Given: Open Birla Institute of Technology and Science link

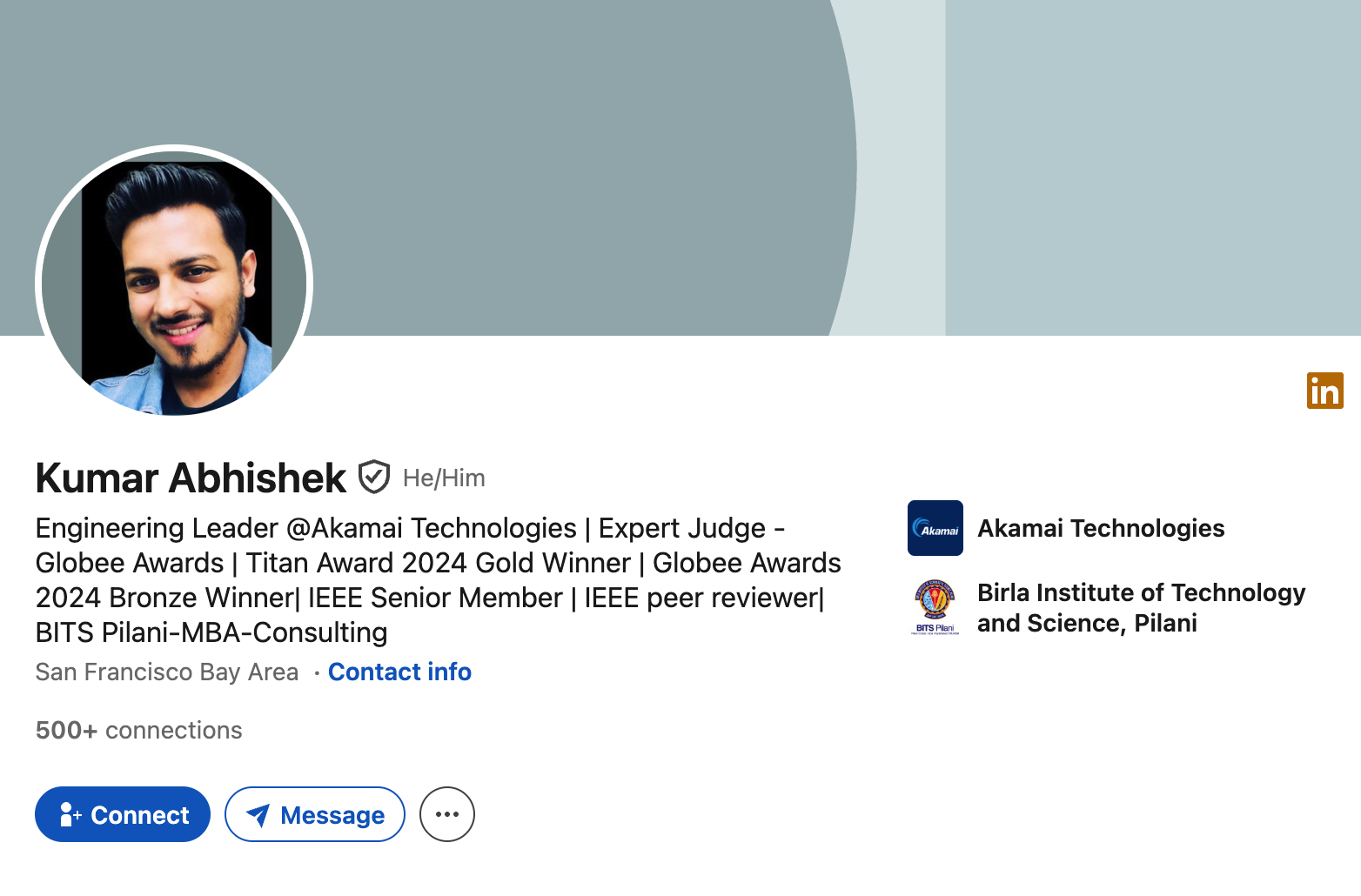Looking at the screenshot, I should (x=1141, y=608).
